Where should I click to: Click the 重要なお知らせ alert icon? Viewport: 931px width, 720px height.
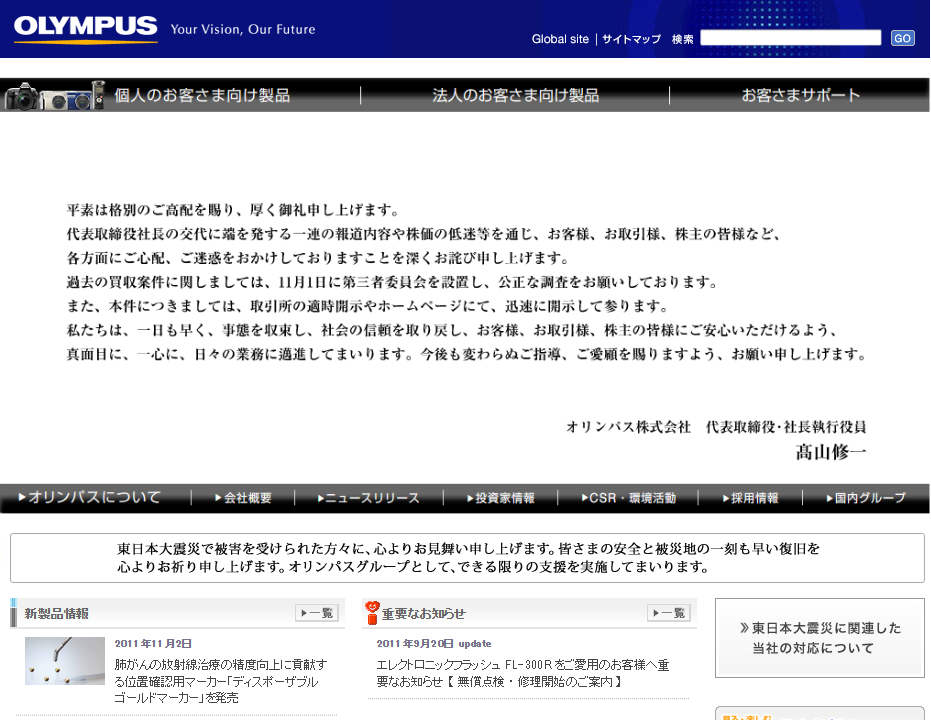pos(372,613)
